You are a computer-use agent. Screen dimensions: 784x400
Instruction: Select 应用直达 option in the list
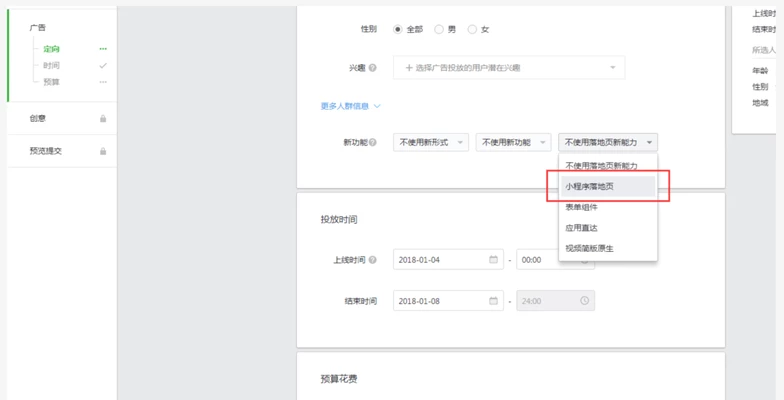582,227
